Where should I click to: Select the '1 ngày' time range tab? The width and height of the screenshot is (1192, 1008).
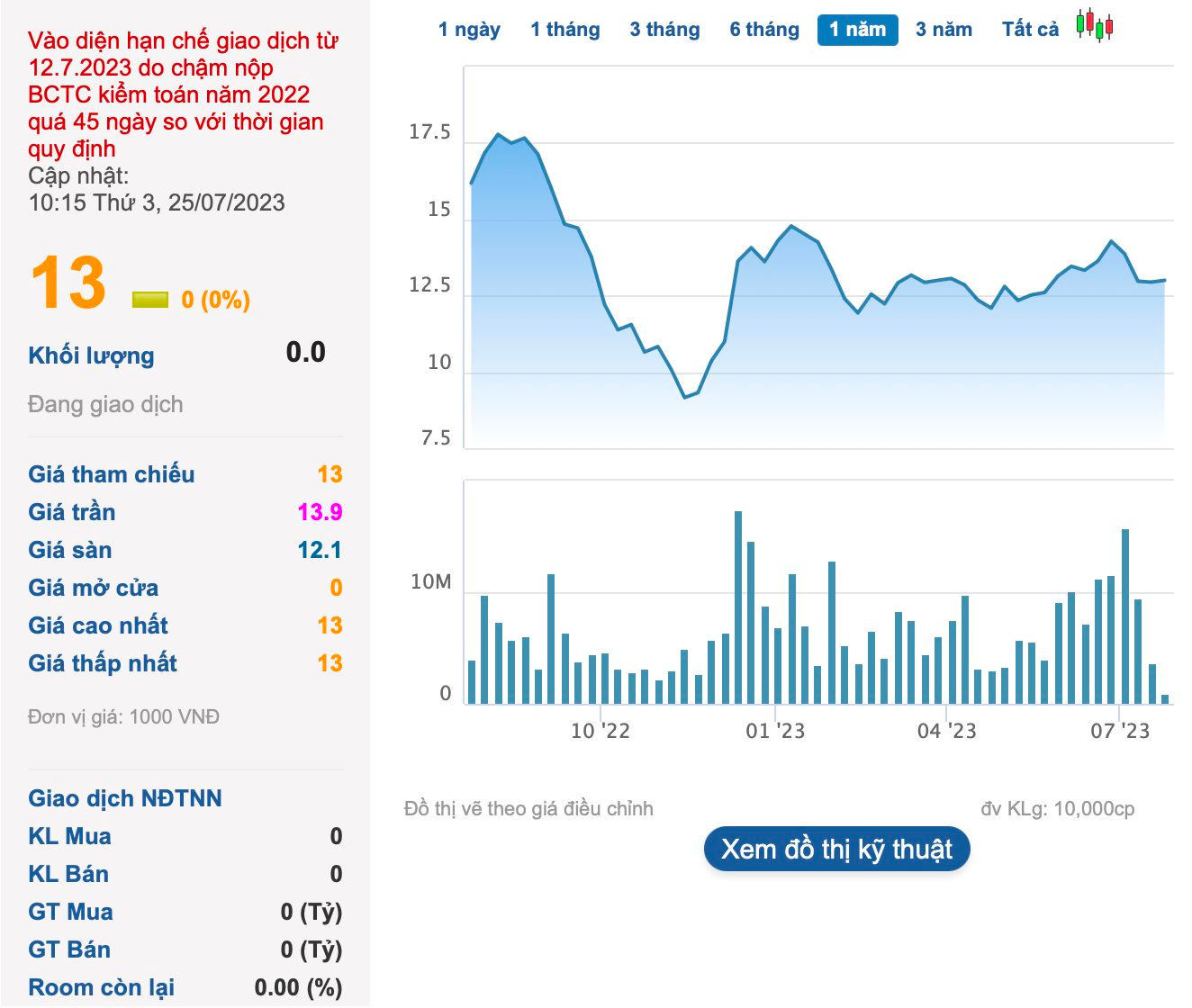[469, 30]
